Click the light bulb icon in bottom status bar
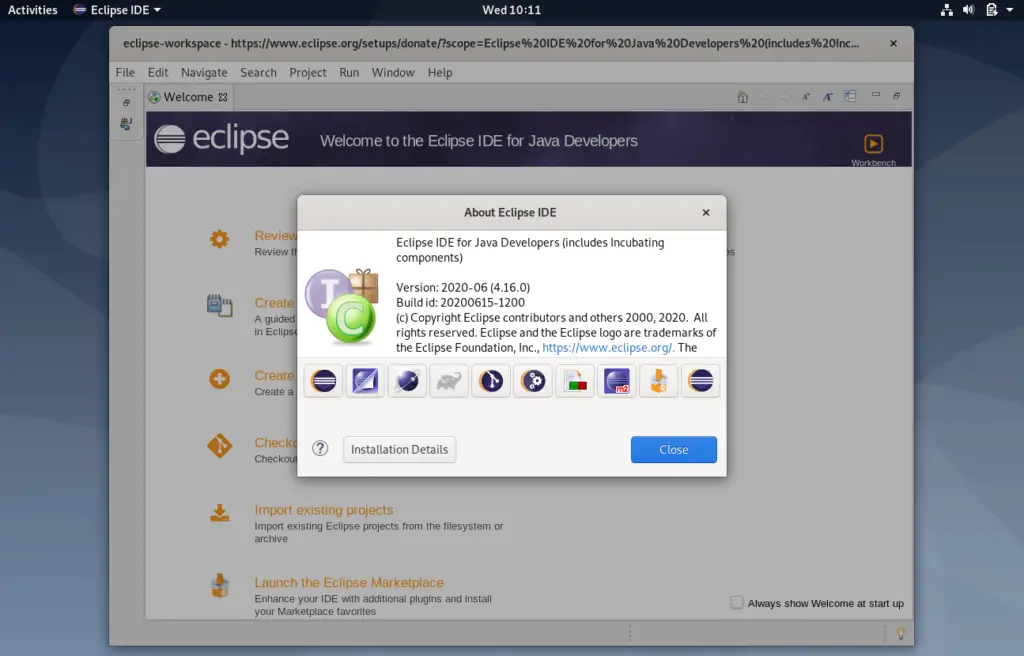This screenshot has width=1024, height=656. (x=899, y=633)
